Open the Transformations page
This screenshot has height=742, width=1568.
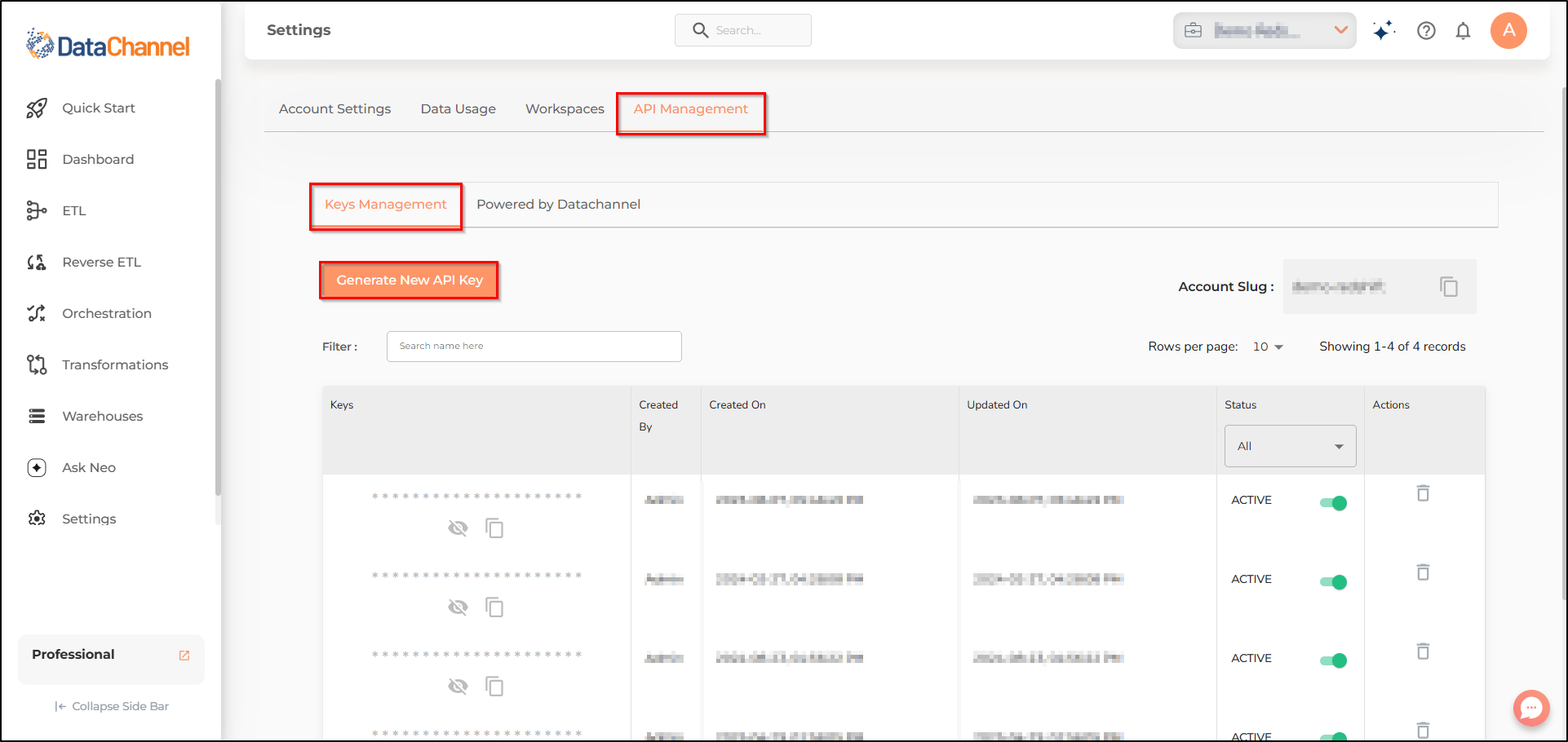(97, 364)
